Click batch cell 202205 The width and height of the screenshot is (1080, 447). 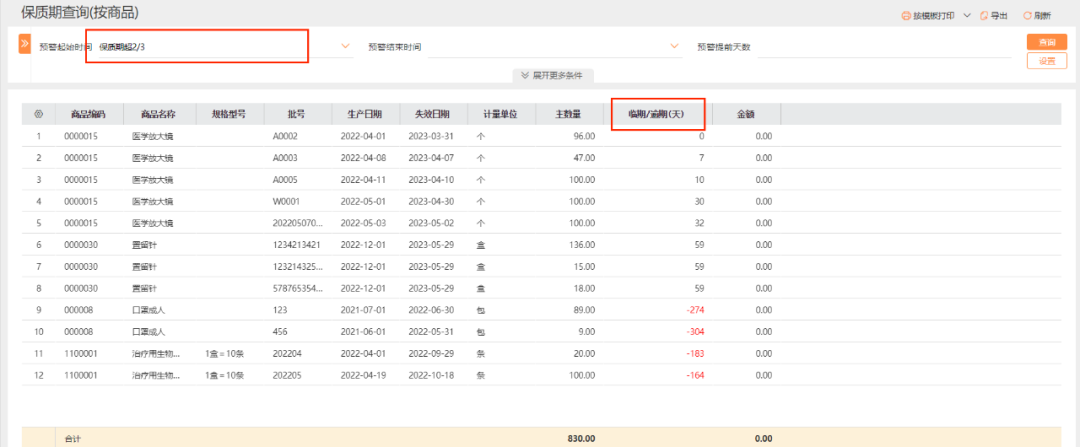(287, 375)
